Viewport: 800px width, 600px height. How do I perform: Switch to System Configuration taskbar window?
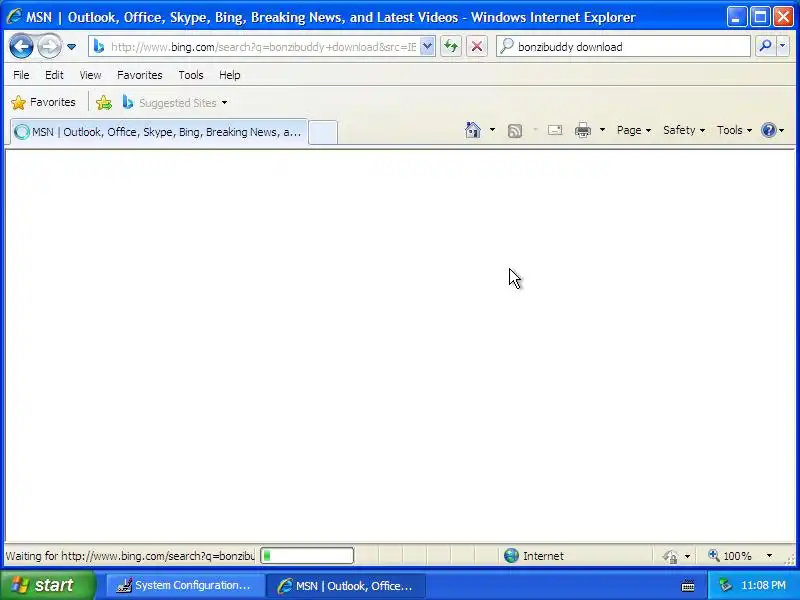click(x=184, y=586)
